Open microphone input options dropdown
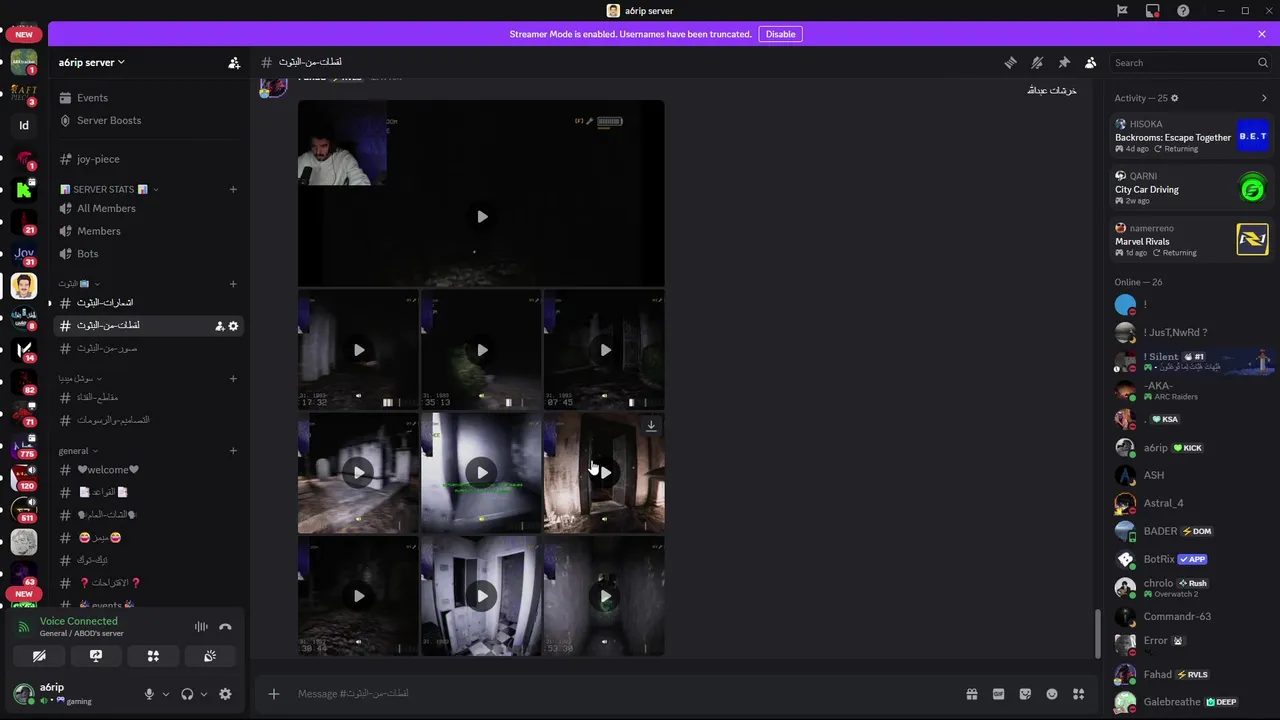 pyautogui.click(x=166, y=694)
